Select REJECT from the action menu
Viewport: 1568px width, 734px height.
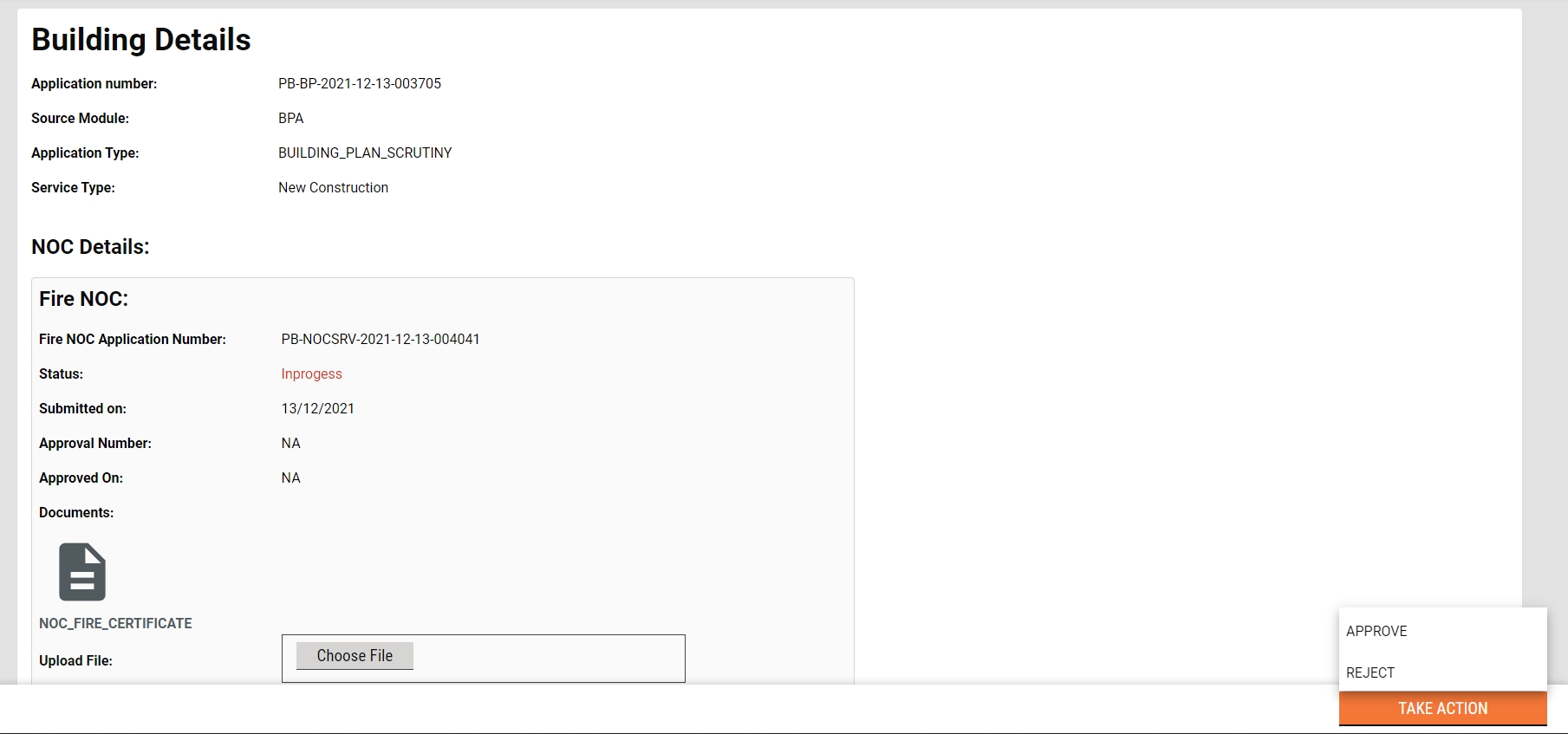pos(1370,672)
